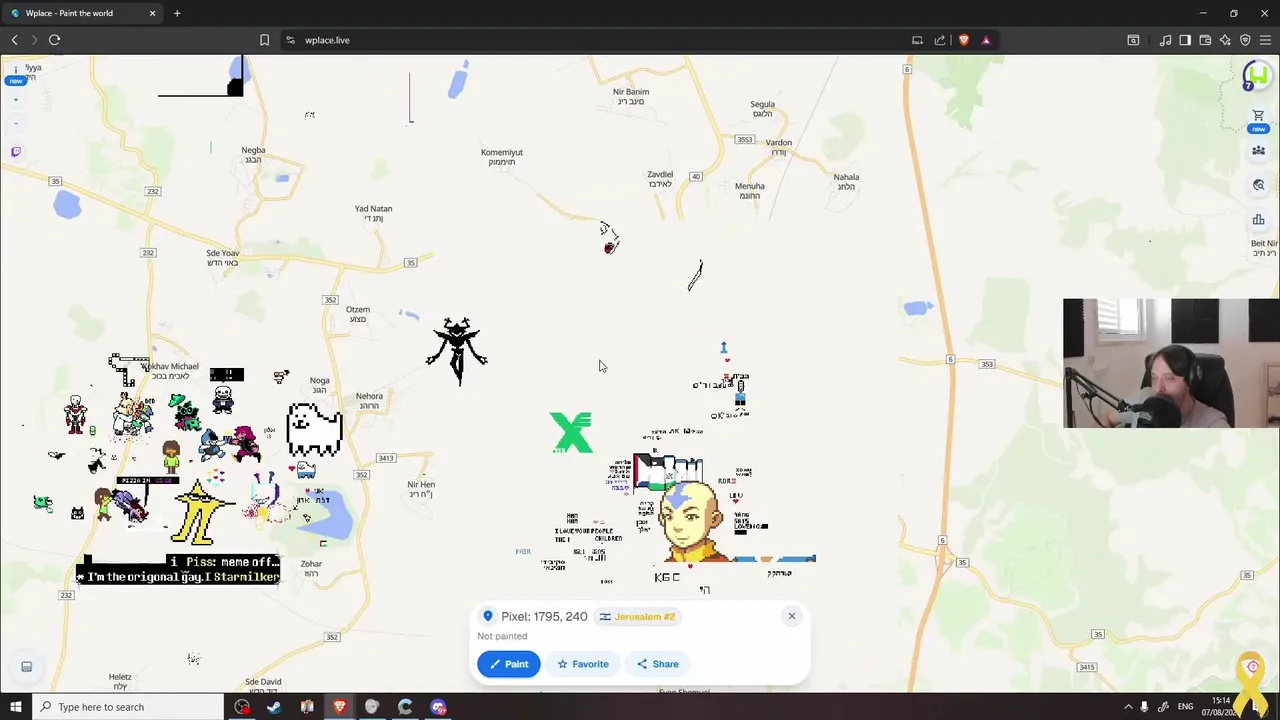Click the green X pixel art on map

click(x=571, y=432)
